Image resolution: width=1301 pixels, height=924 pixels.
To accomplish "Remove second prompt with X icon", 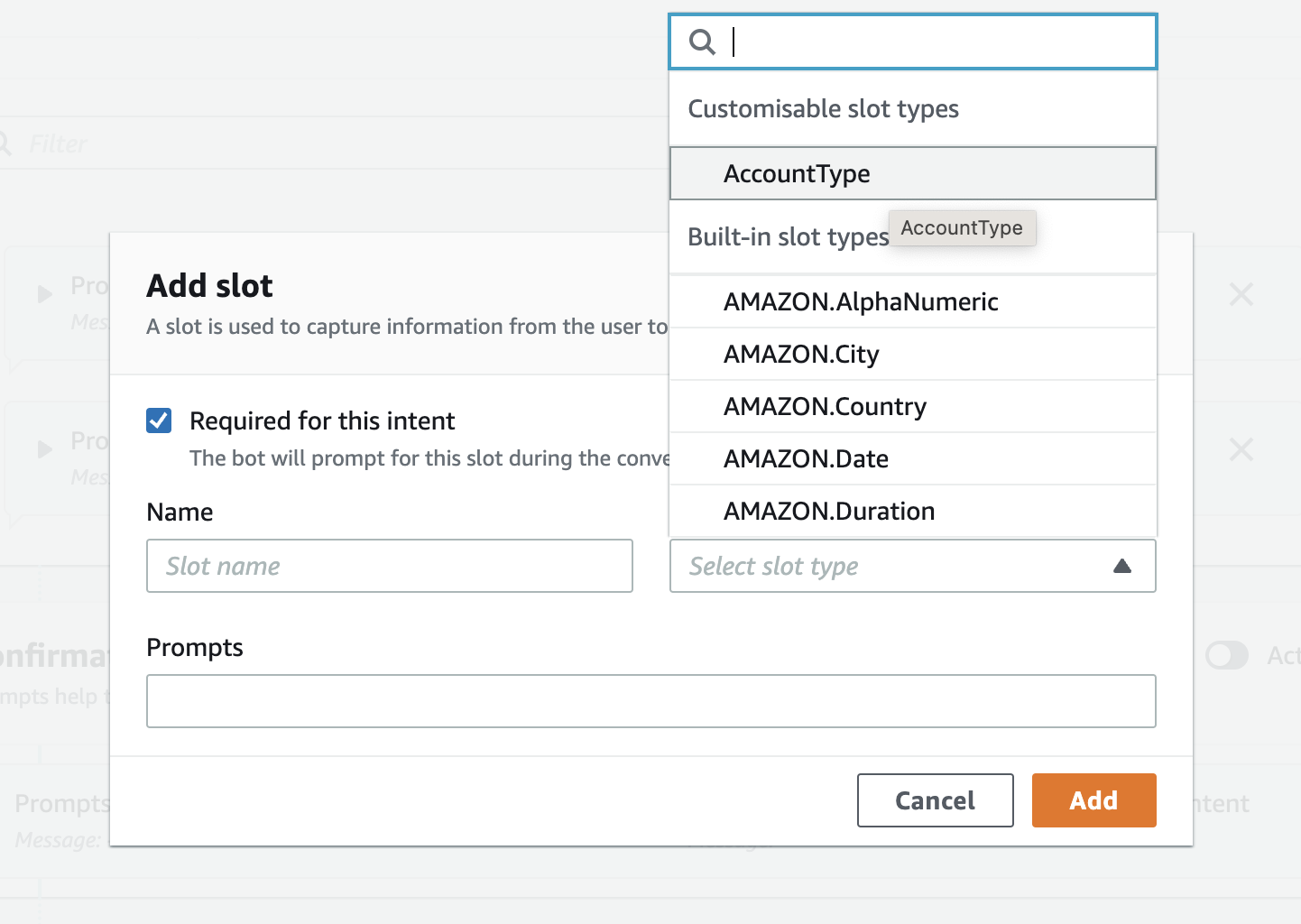I will click(1241, 449).
